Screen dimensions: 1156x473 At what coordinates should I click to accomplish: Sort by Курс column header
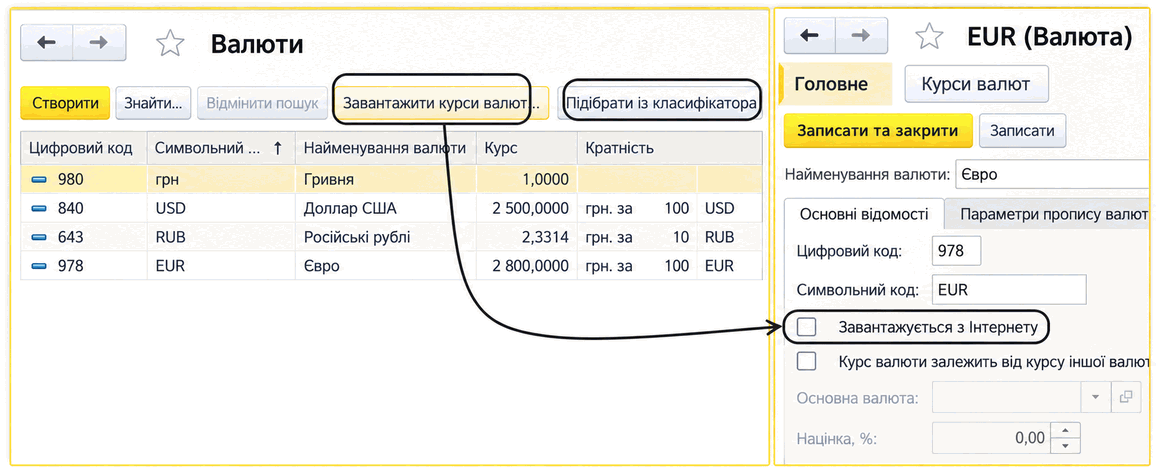(x=526, y=149)
